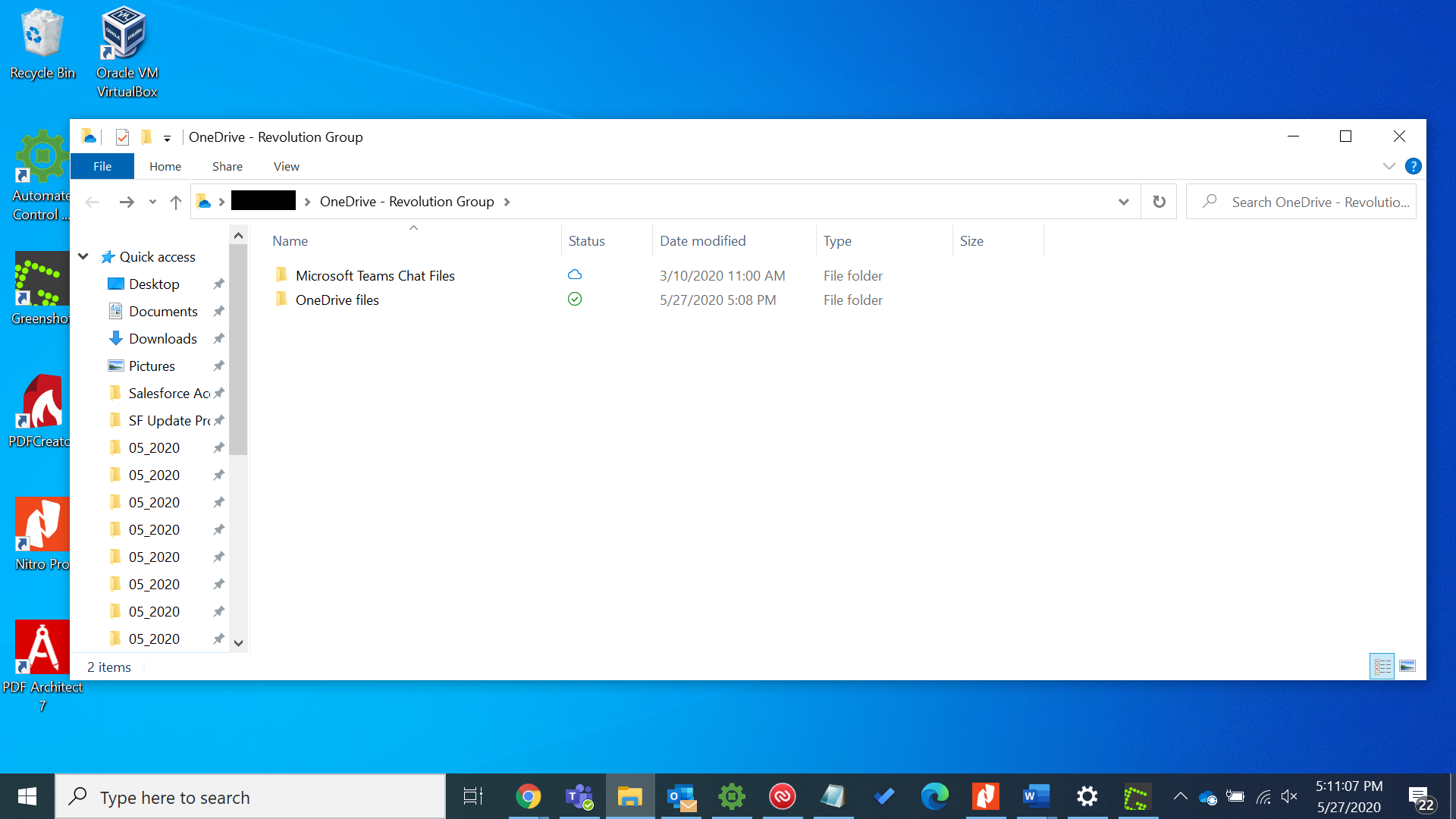Viewport: 1456px width, 819px height.
Task: Open the Share ribbon tab
Action: coord(227,166)
